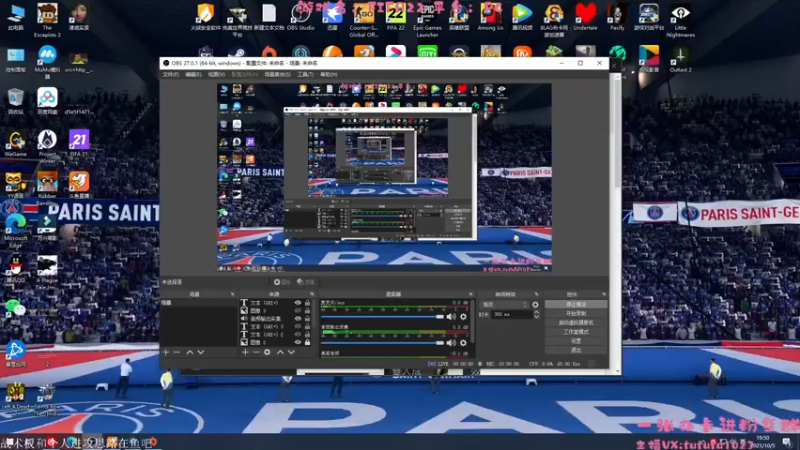Open Undertale heart desktop icon
800x450 pixels.
(x=585, y=18)
